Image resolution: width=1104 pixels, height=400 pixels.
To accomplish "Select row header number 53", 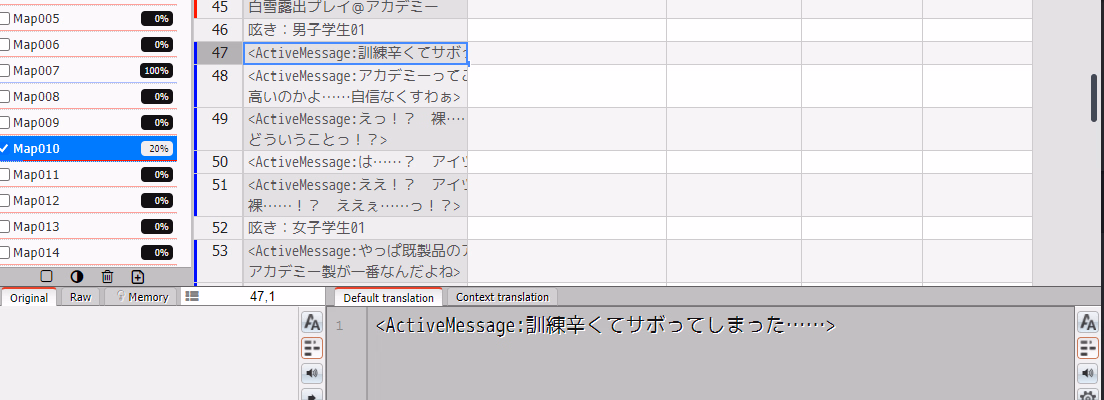I will point(219,261).
